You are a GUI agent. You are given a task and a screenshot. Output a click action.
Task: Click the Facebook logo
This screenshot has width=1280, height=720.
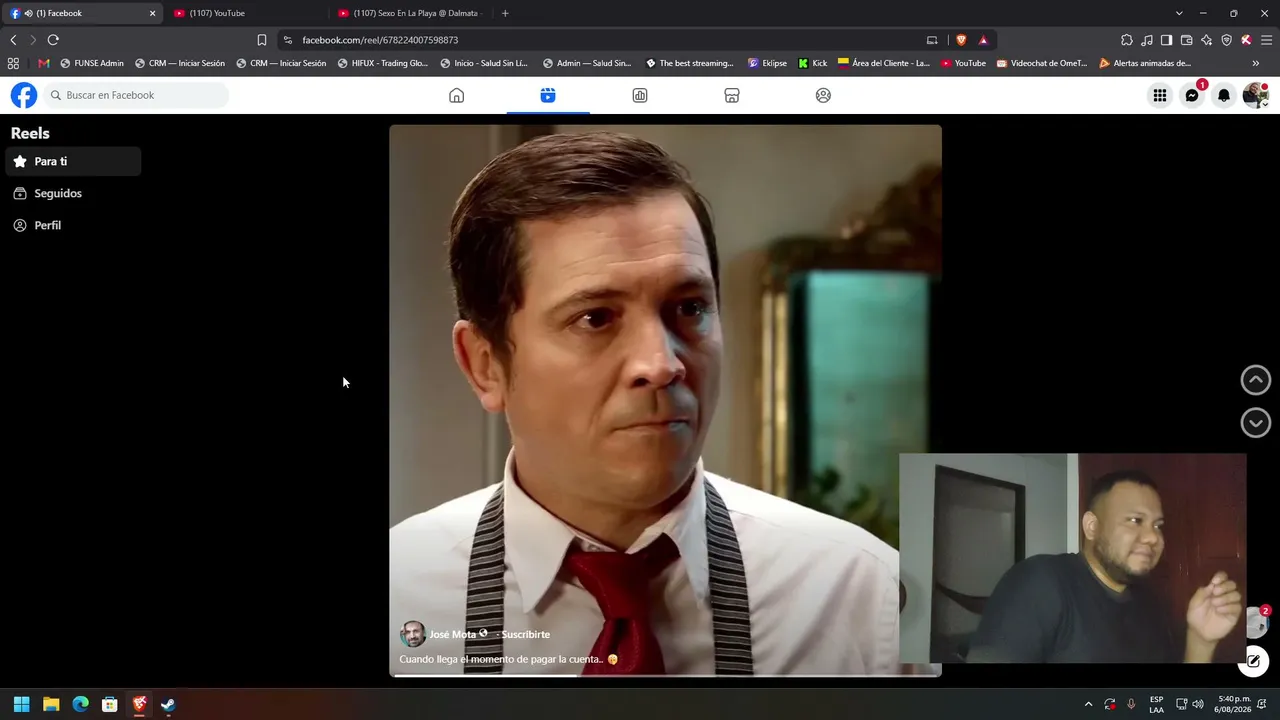click(24, 95)
